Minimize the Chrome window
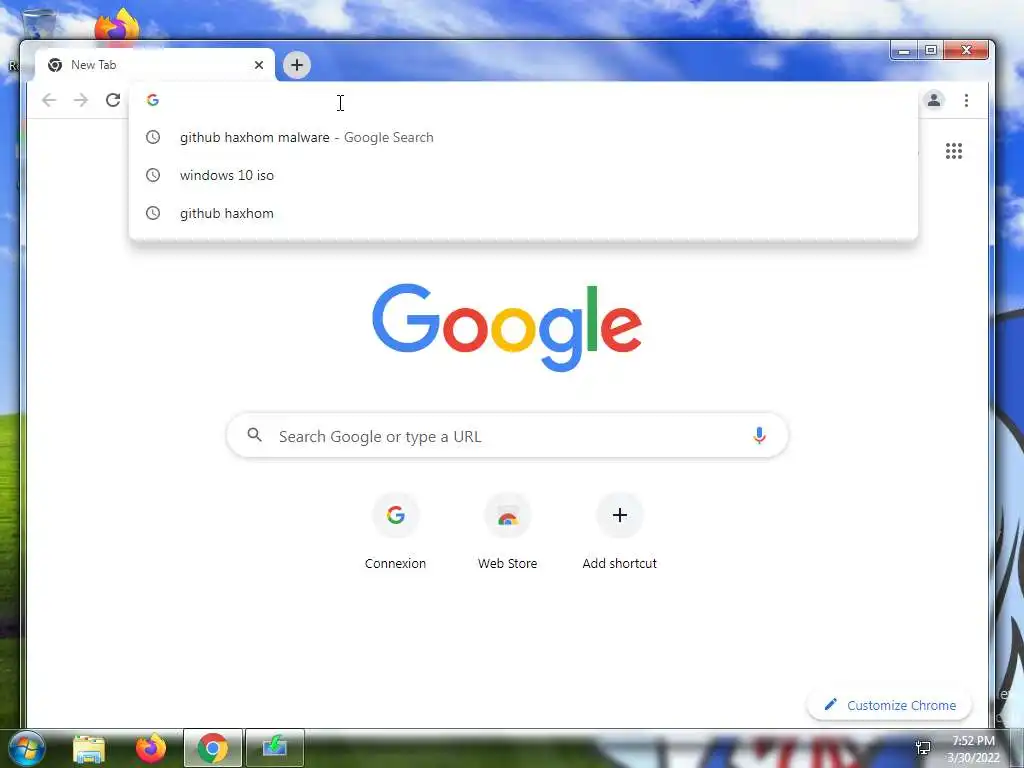This screenshot has height=768, width=1024. (x=904, y=51)
